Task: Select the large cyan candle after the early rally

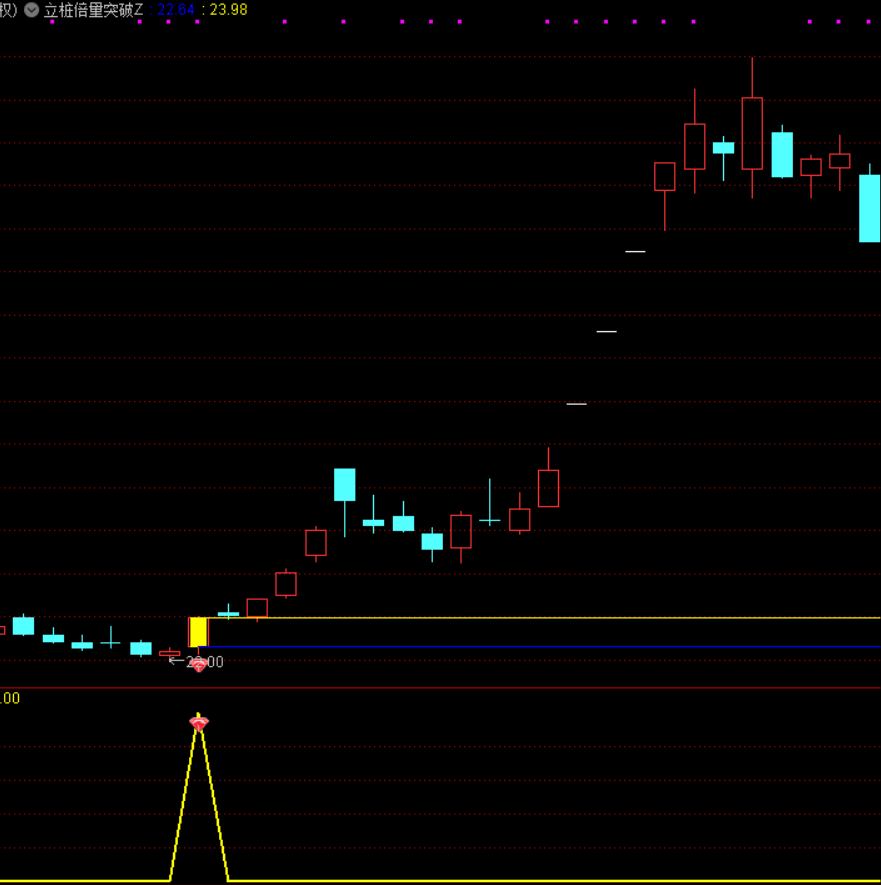Action: click(x=345, y=484)
